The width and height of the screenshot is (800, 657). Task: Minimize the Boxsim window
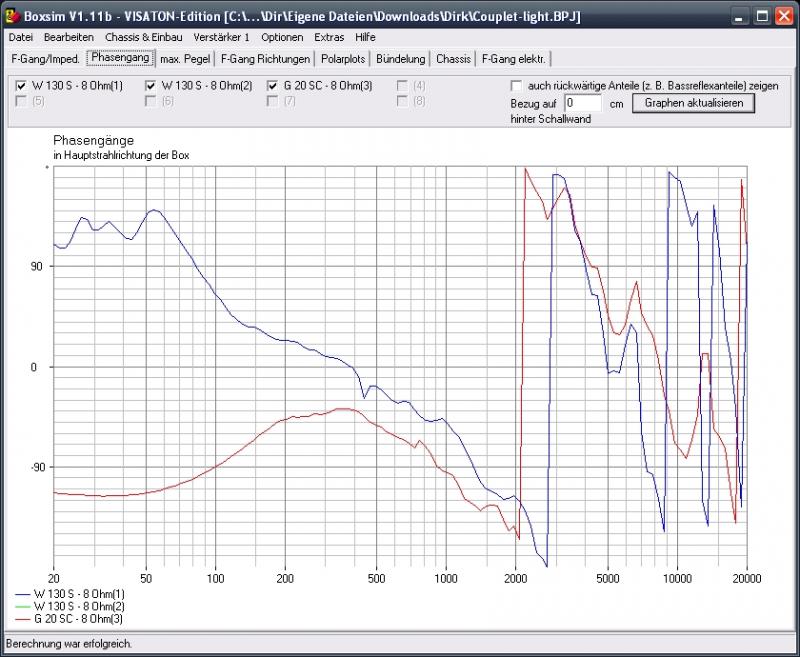(x=739, y=17)
